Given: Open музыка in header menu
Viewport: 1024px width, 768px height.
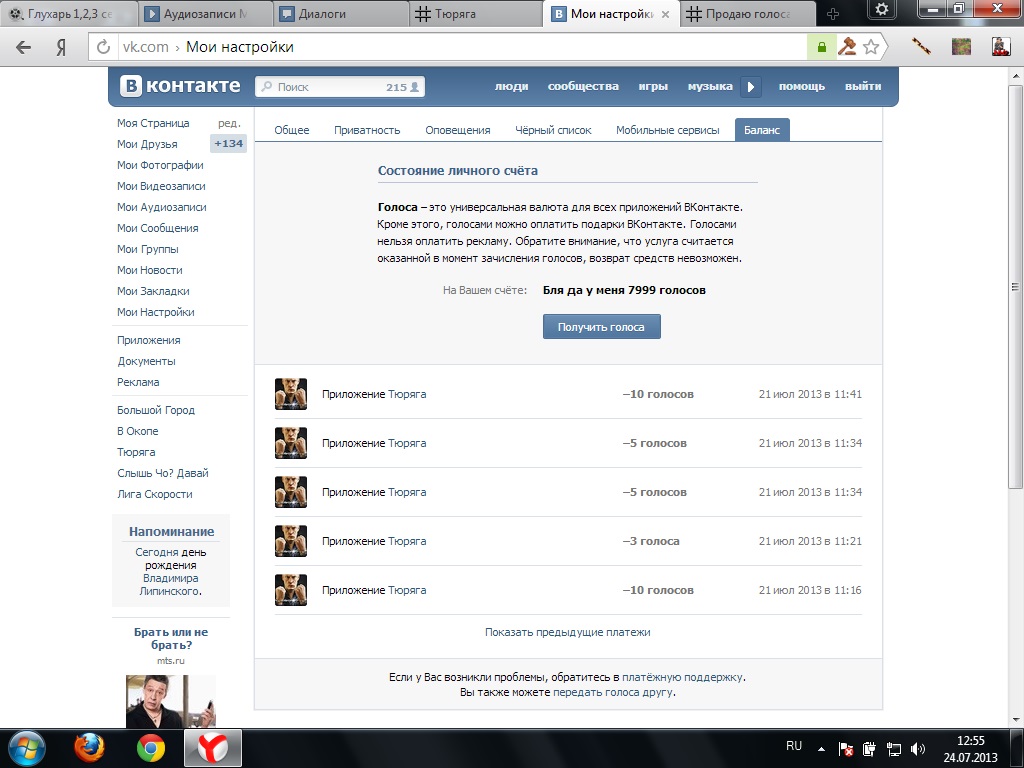Looking at the screenshot, I should [710, 86].
